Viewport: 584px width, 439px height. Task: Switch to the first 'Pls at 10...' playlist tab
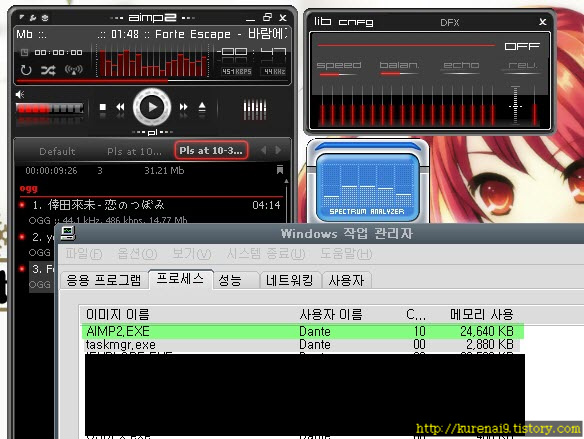tap(134, 152)
